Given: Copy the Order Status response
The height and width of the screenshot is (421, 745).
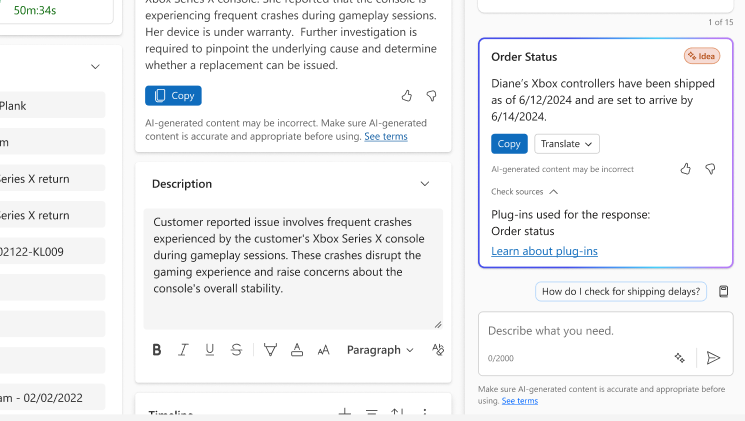Looking at the screenshot, I should pyautogui.click(x=509, y=144).
